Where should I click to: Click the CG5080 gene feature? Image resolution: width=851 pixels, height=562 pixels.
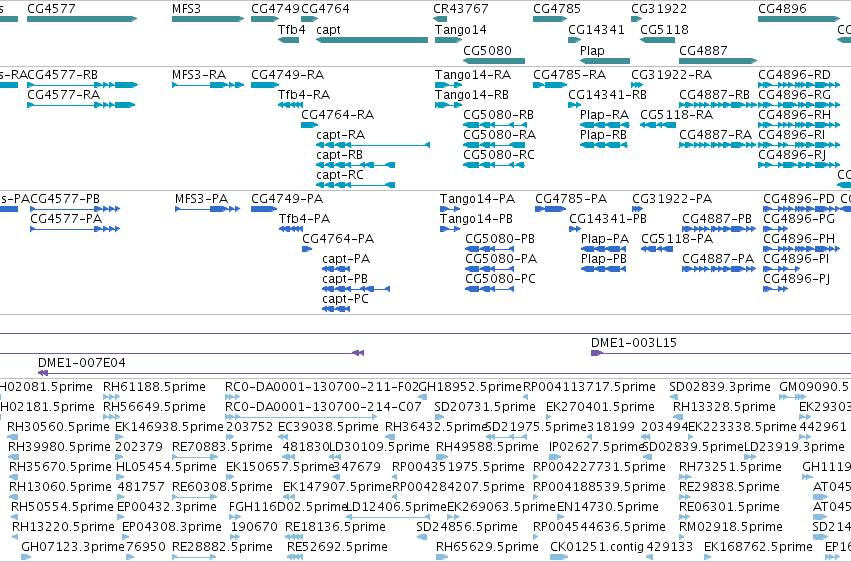coord(494,61)
